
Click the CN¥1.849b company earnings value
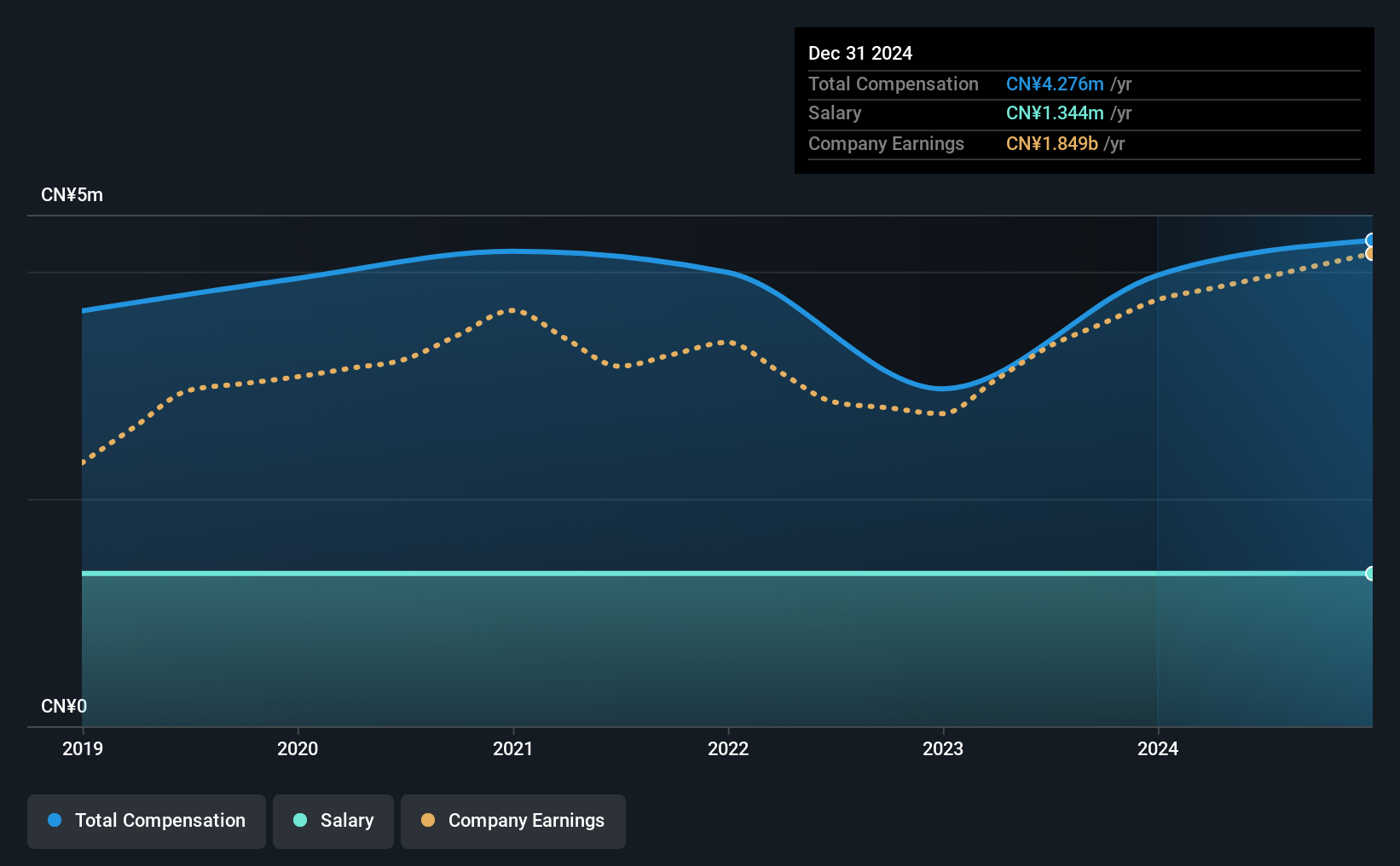click(1052, 144)
